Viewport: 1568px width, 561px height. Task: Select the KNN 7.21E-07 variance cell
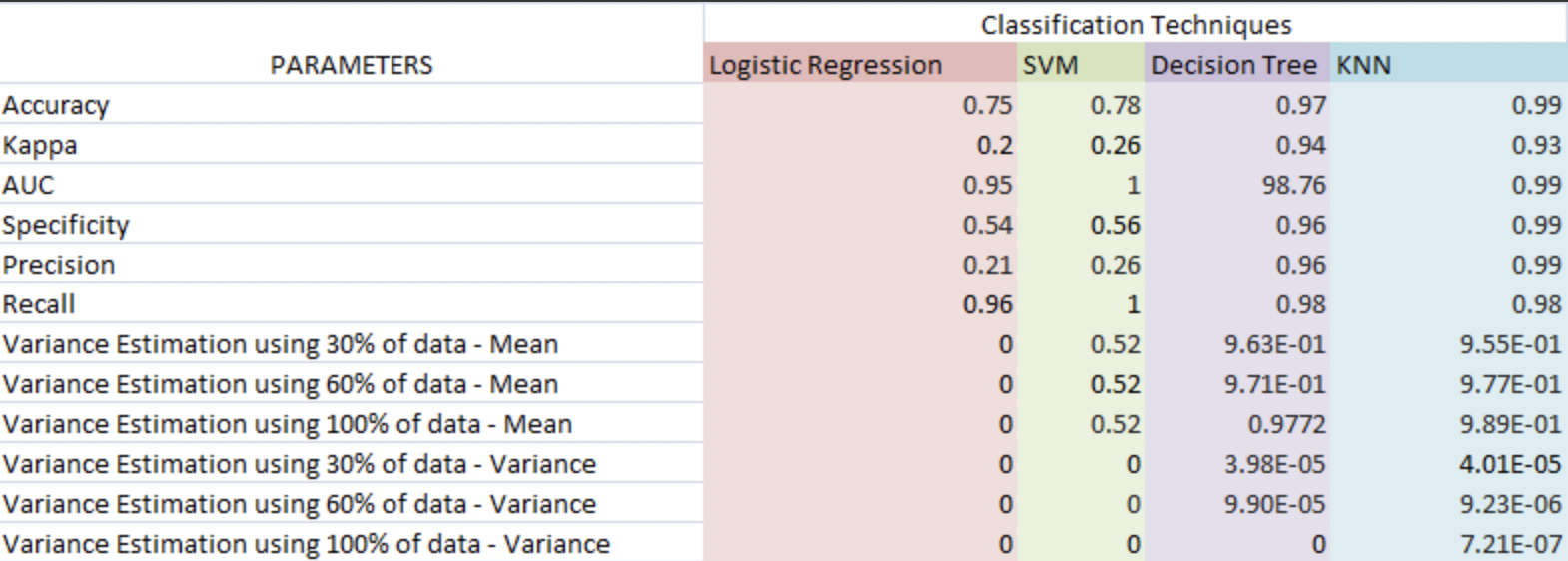coord(1449,544)
